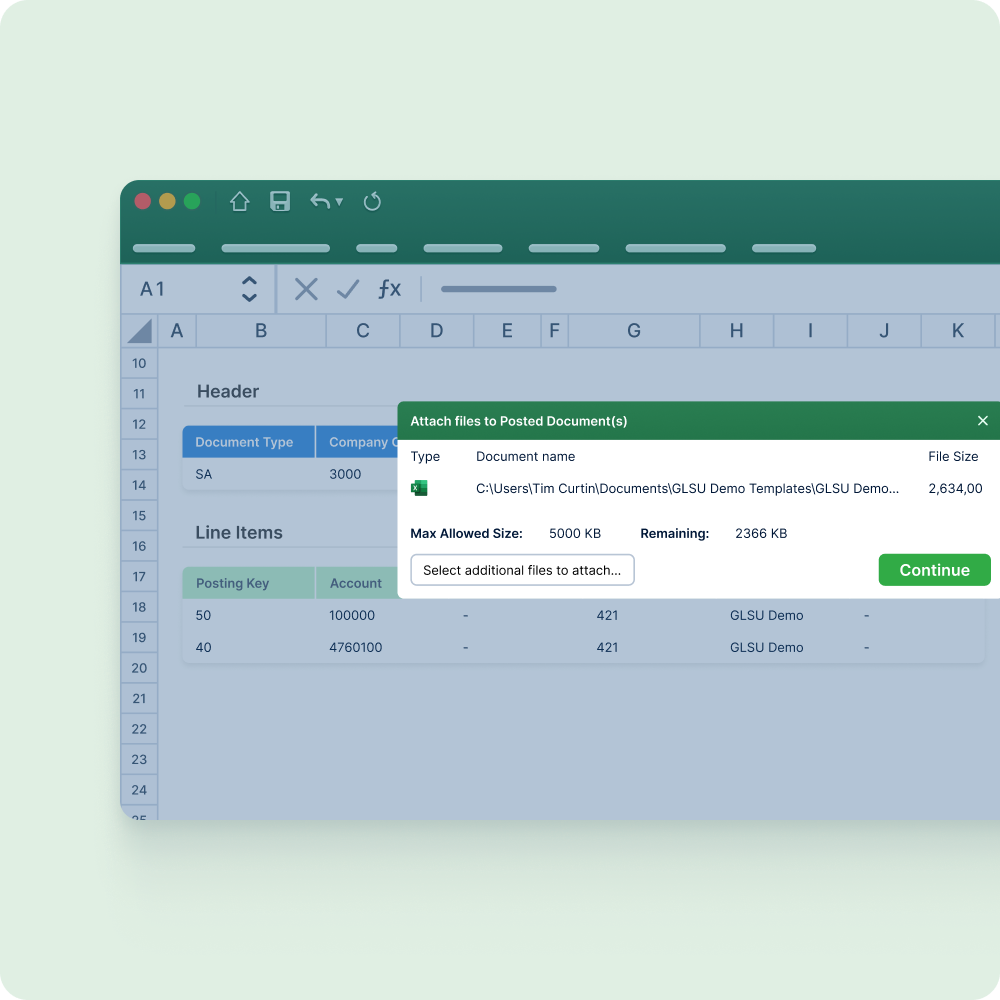The width and height of the screenshot is (1000, 1000).
Task: Click the fx insert function icon
Action: click(x=389, y=290)
